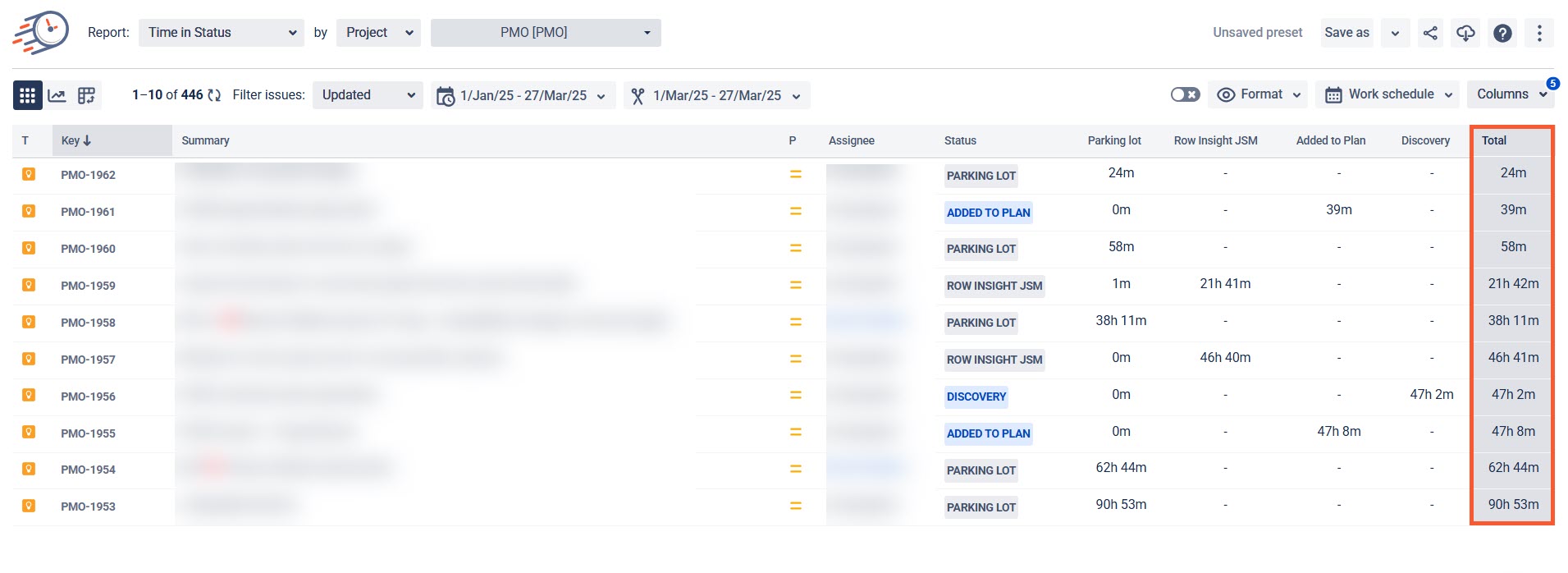Click issue type icon for PMO-1953

29,506
